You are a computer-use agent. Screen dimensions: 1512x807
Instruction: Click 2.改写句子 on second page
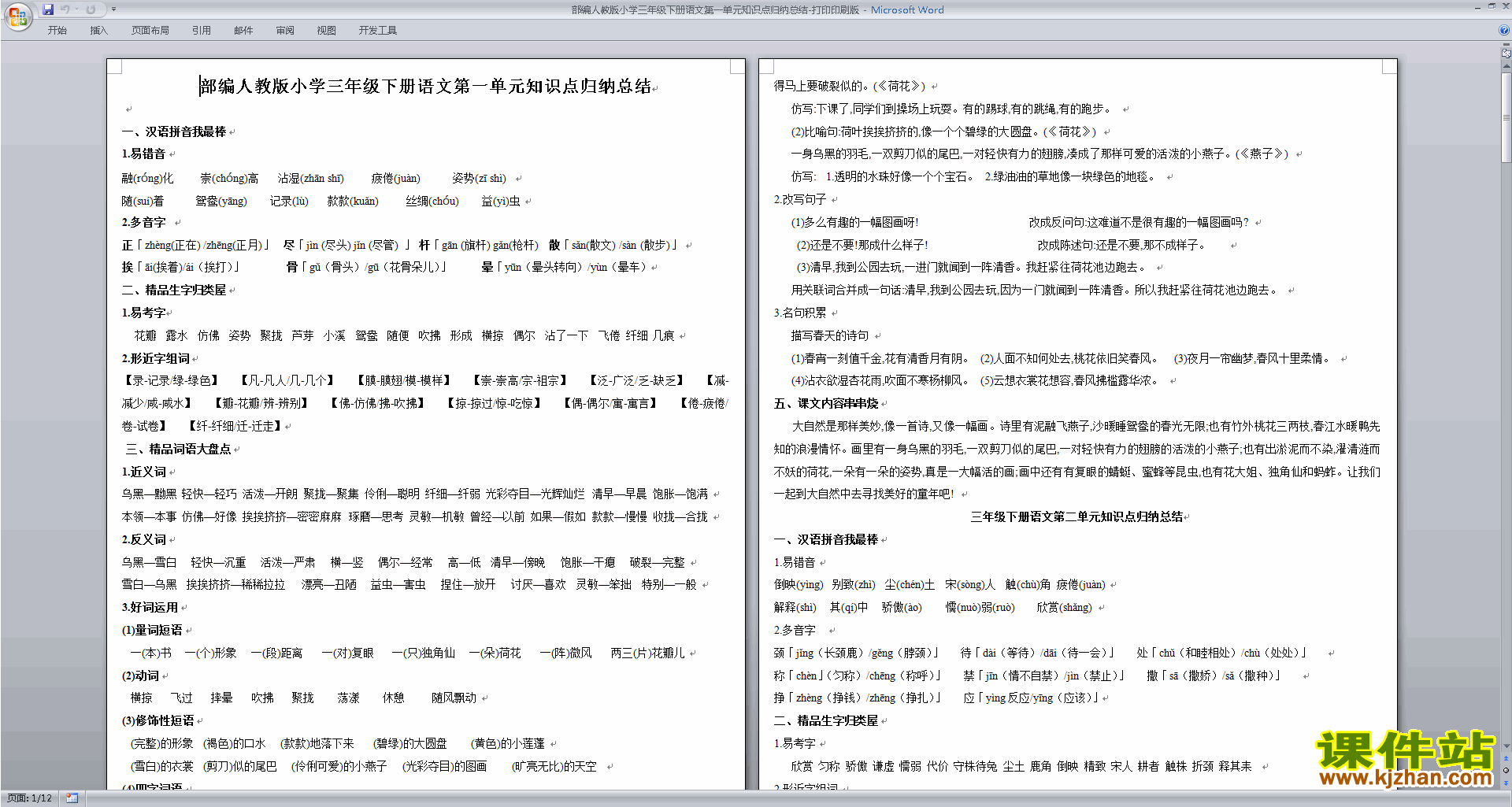(800, 199)
